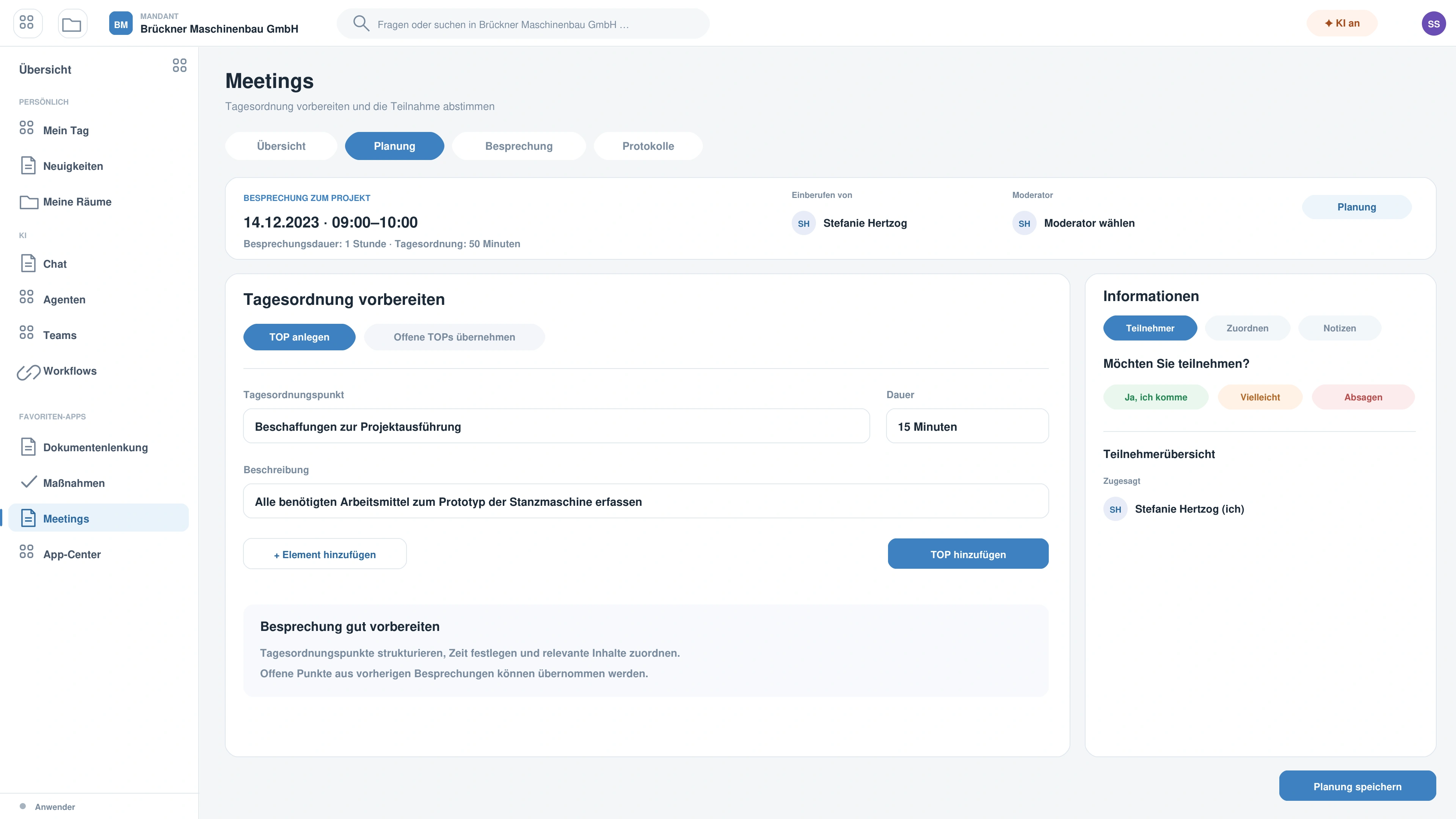Click '+ Element hinzufügen' button
The width and height of the screenshot is (1456, 819).
325,554
